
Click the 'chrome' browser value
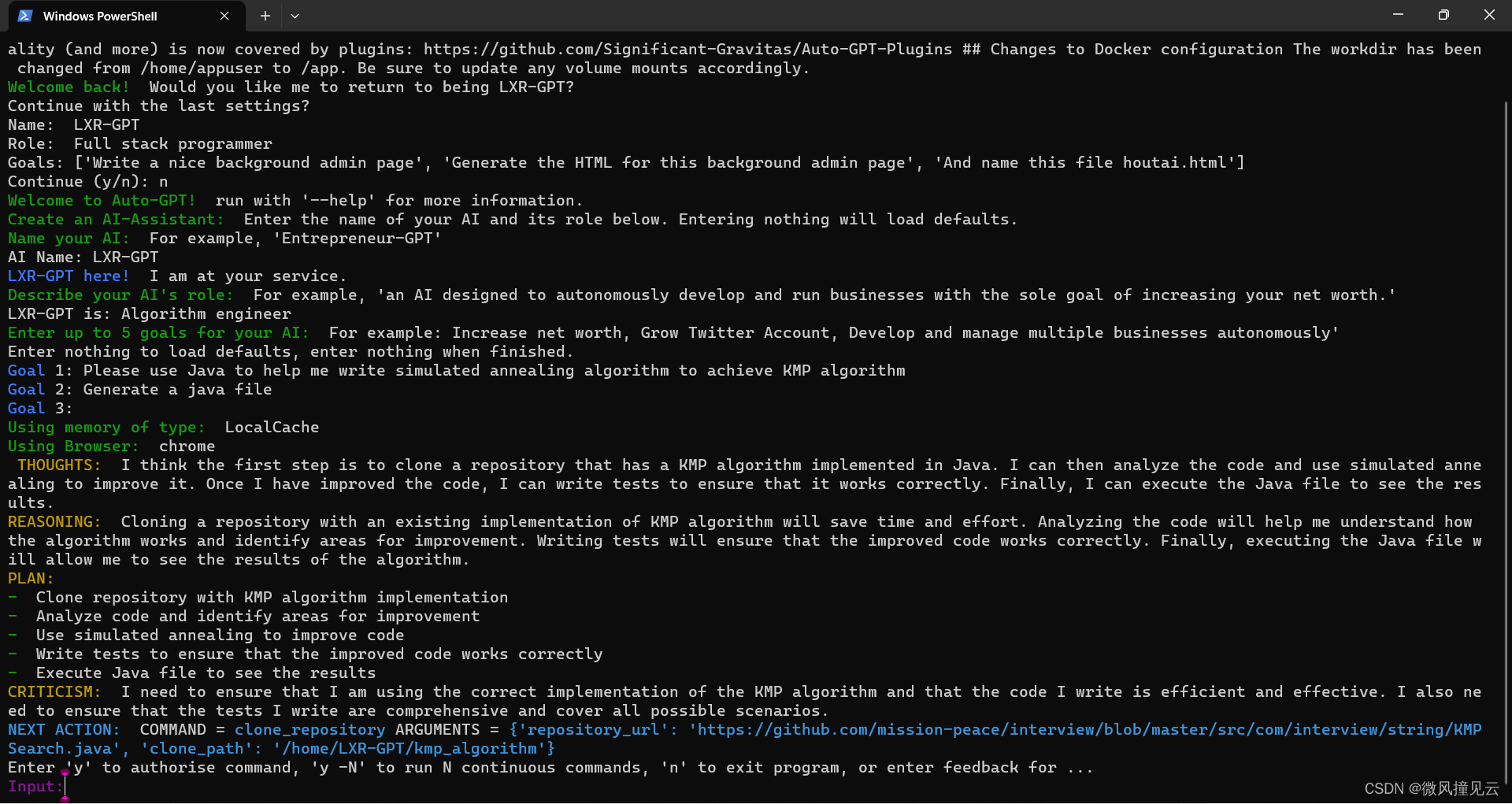coord(187,446)
